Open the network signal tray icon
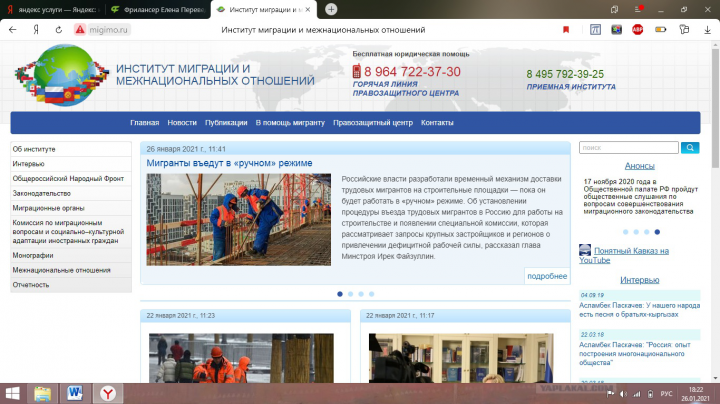Image resolution: width=720 pixels, height=404 pixels. point(637,394)
